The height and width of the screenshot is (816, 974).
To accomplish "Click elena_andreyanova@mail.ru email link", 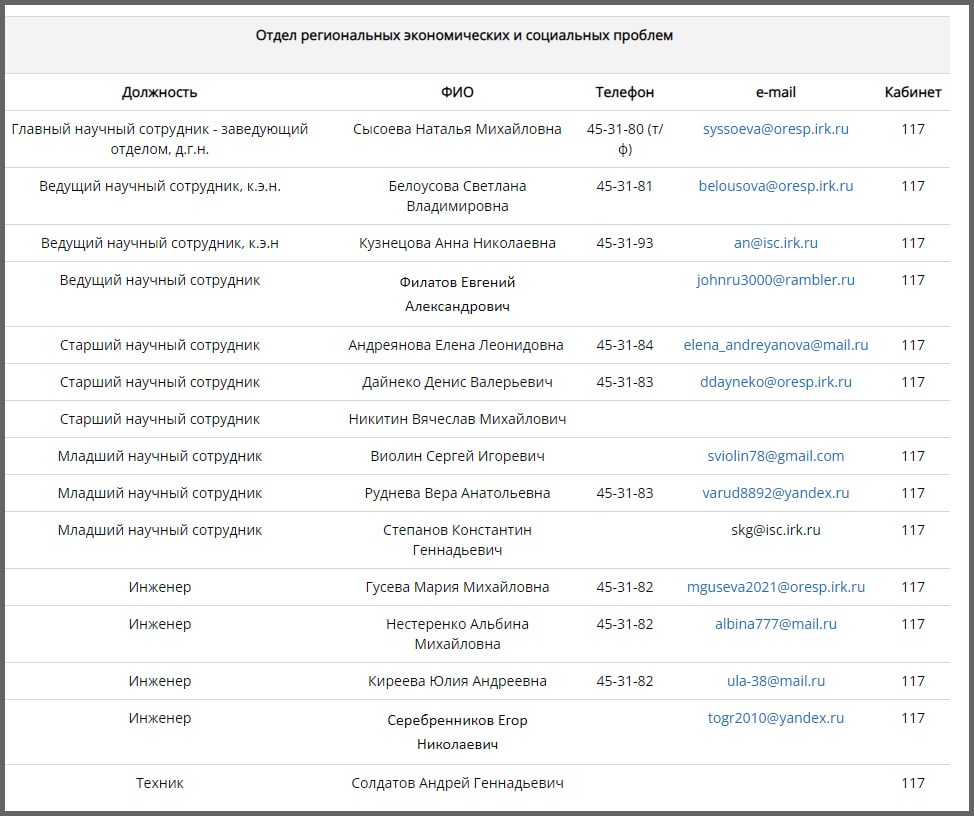I will [775, 345].
